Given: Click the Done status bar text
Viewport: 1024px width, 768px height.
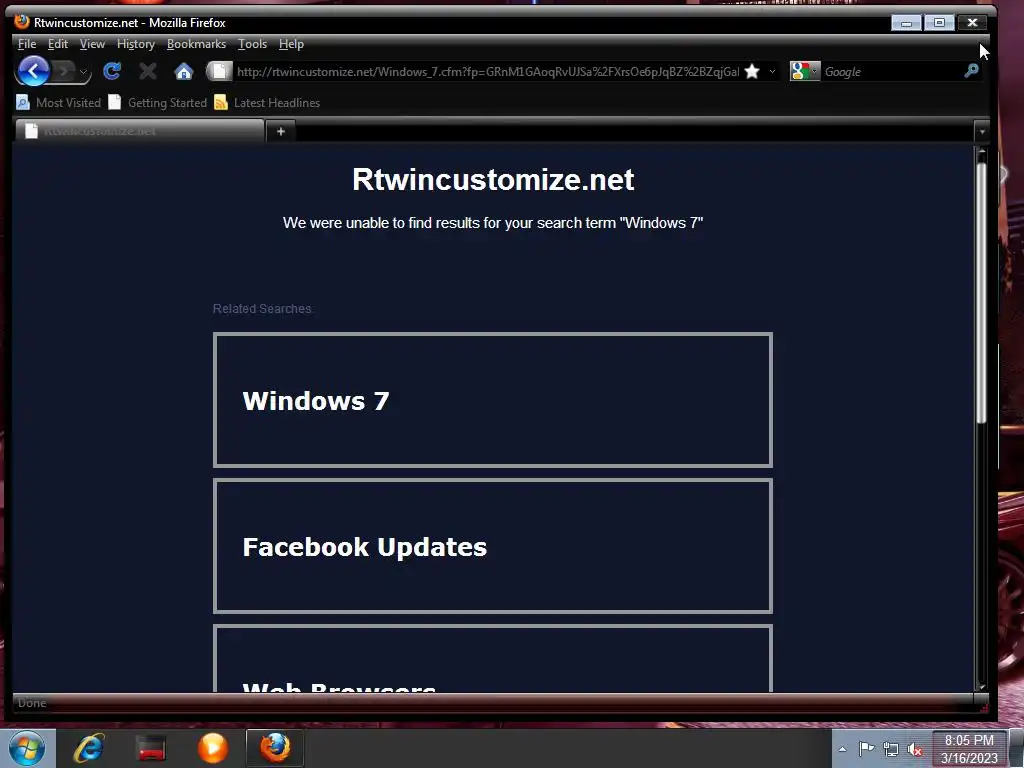Looking at the screenshot, I should [32, 703].
